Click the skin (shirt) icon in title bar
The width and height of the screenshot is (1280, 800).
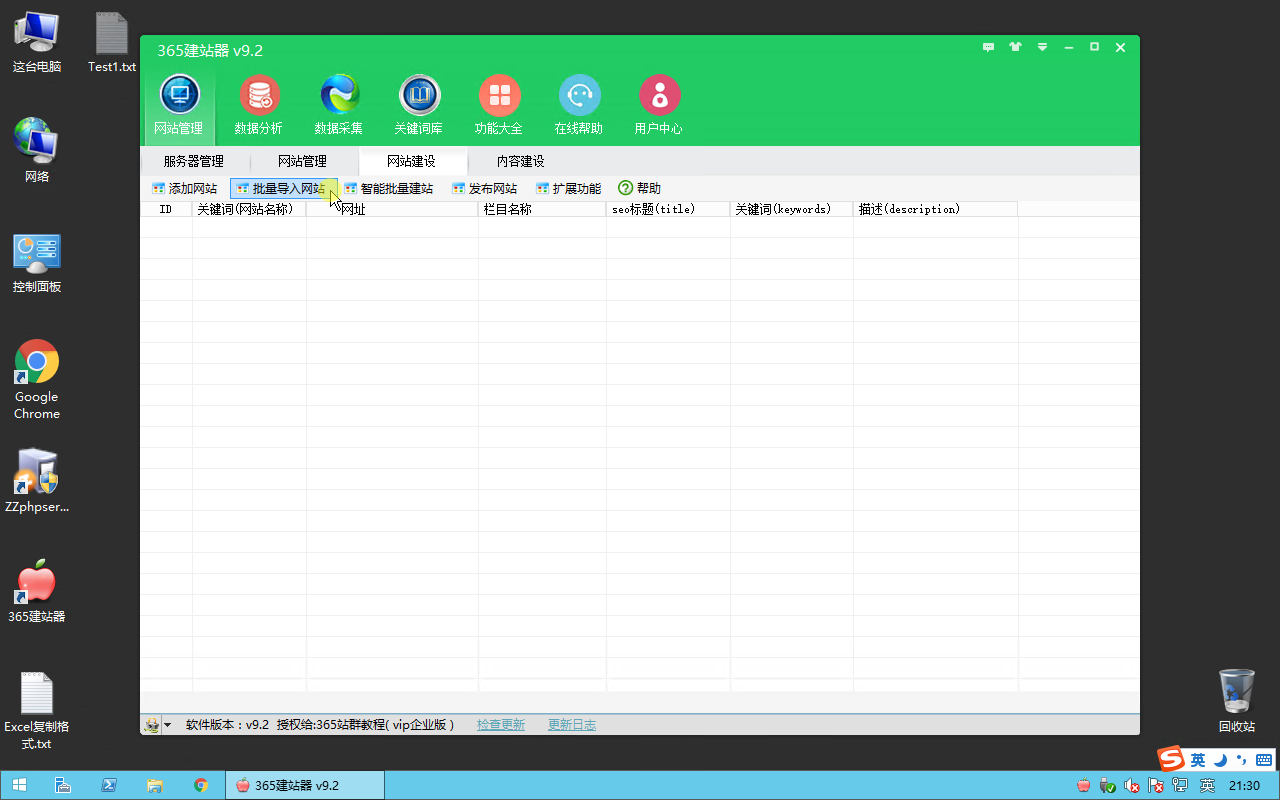1016,47
